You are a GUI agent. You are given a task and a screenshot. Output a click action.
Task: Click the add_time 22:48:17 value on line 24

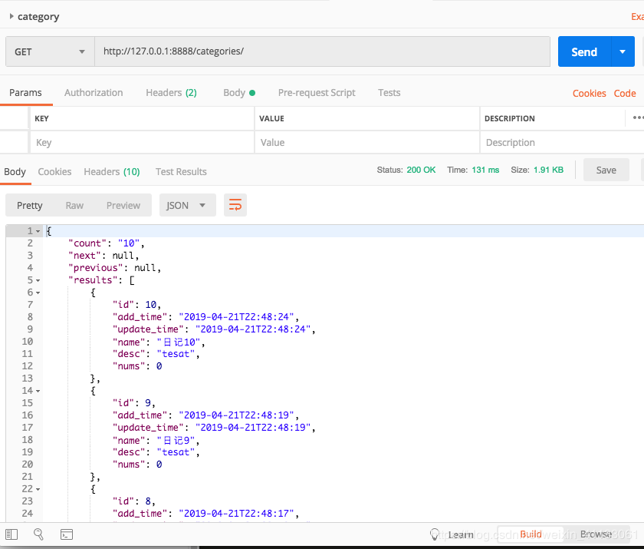coord(237,514)
